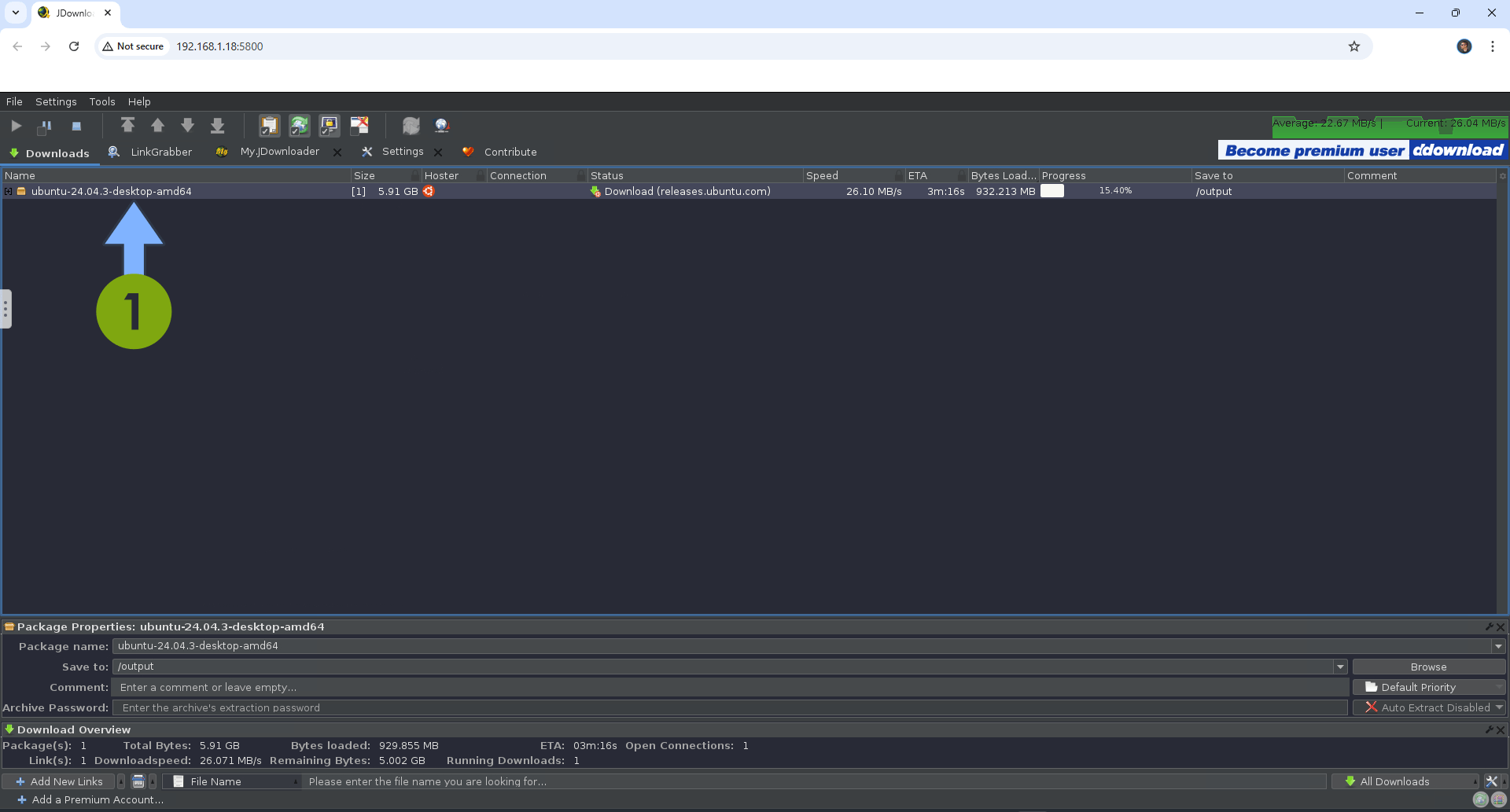Screen dimensions: 1510x812
Task: Move selected package down one position
Action: tap(187, 125)
